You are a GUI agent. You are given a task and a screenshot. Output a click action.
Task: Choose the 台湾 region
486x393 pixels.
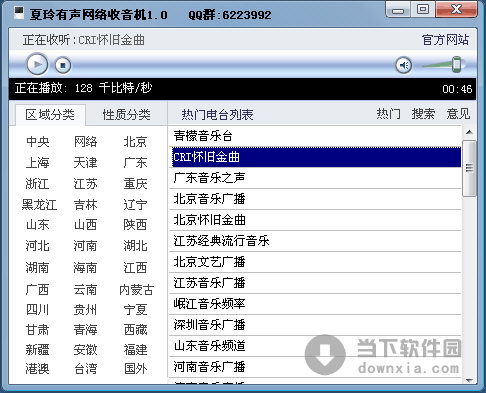tap(85, 369)
